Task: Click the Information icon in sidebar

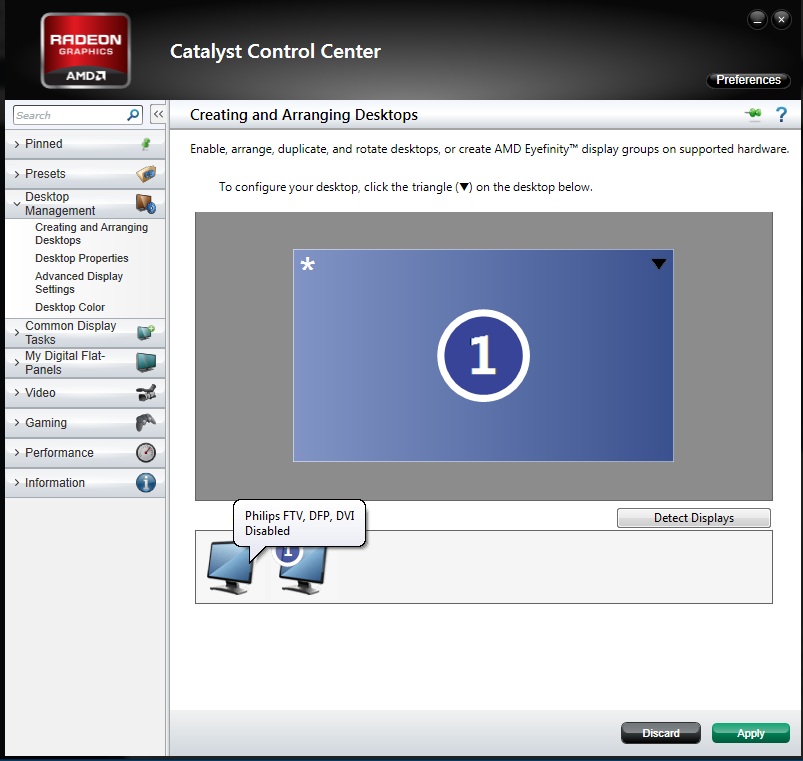Action: tap(146, 482)
